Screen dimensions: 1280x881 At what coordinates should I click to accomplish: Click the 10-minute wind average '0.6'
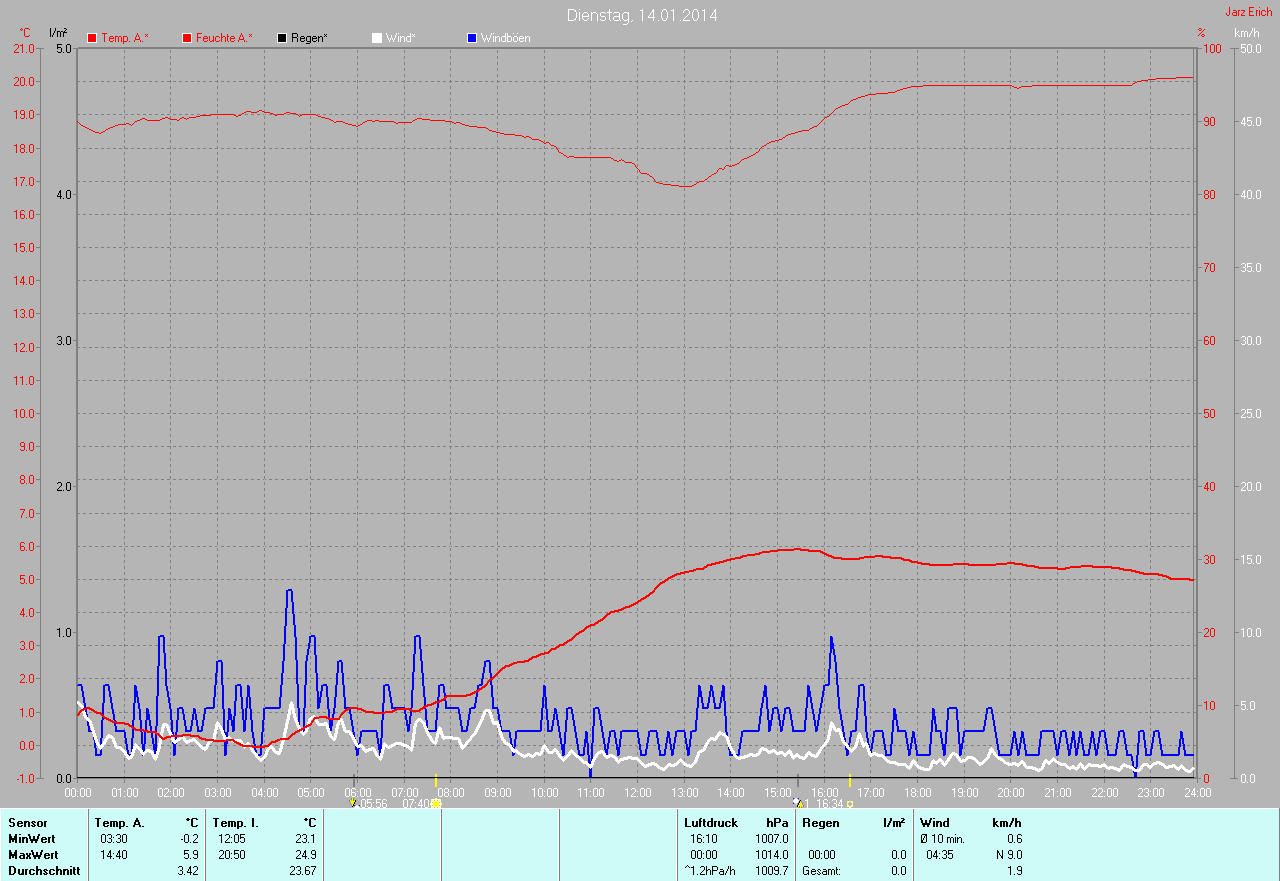click(1014, 838)
